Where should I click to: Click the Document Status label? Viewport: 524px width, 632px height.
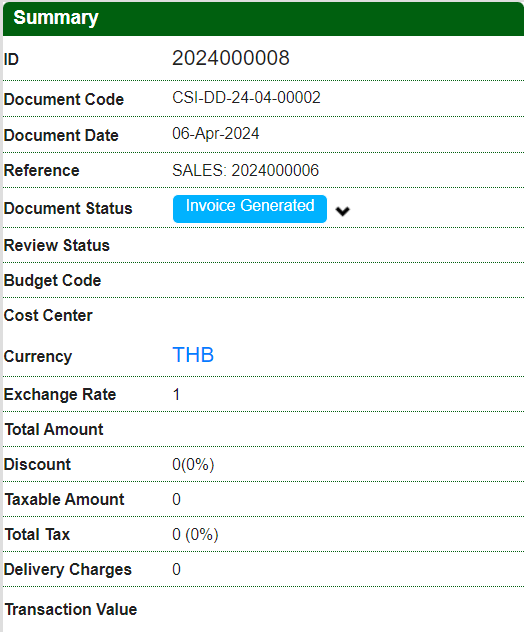tap(68, 208)
